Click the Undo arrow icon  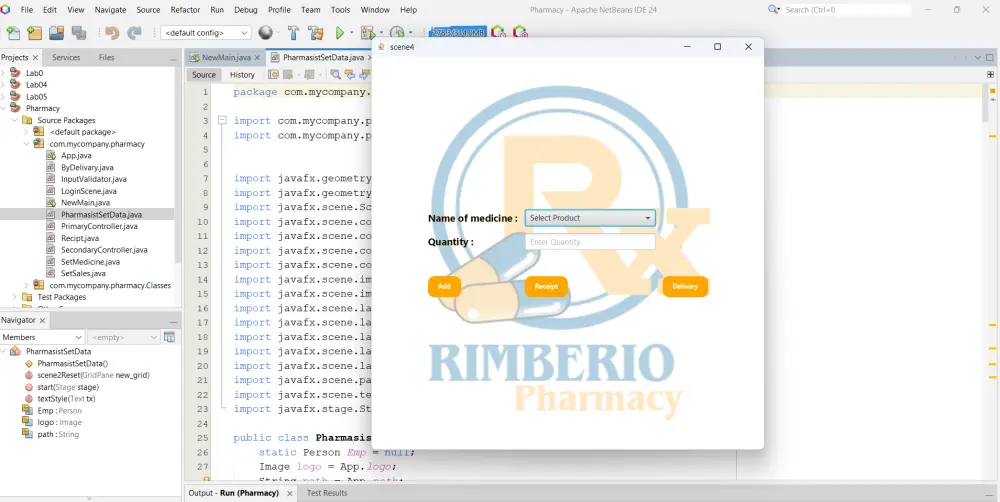[x=112, y=33]
